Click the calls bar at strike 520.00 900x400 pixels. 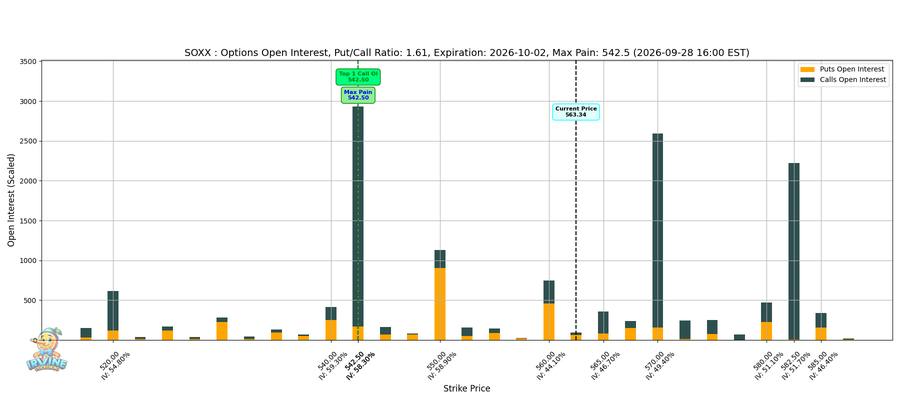(x=113, y=310)
